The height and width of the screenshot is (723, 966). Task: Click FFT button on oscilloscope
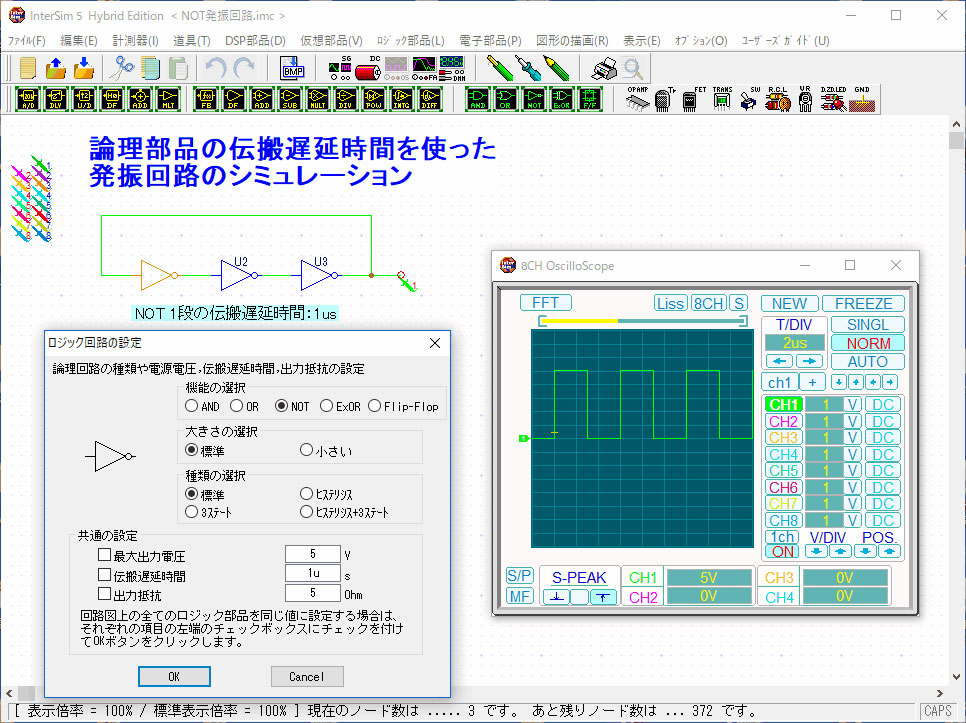pyautogui.click(x=545, y=302)
